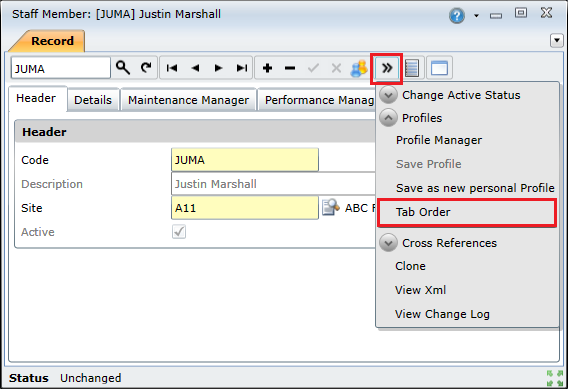Open the help dropdown arrow
Image resolution: width=568 pixels, height=389 pixels.
(x=476, y=16)
